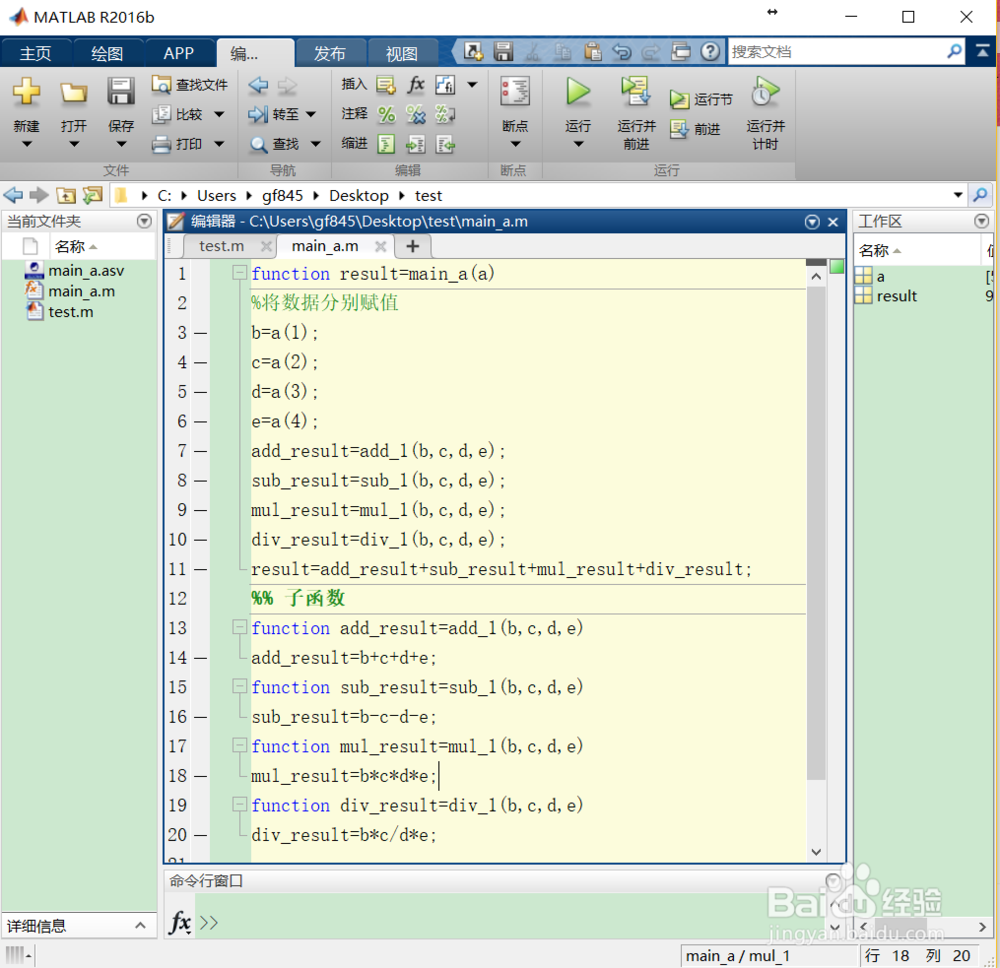Toggle breakpoint dash on line 18
Viewport: 1000px width, 968px height.
pos(200,776)
